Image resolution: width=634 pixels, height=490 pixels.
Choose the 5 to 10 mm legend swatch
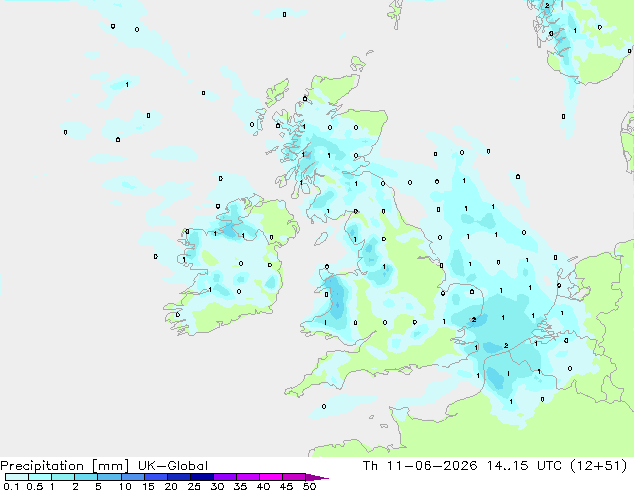click(109, 477)
